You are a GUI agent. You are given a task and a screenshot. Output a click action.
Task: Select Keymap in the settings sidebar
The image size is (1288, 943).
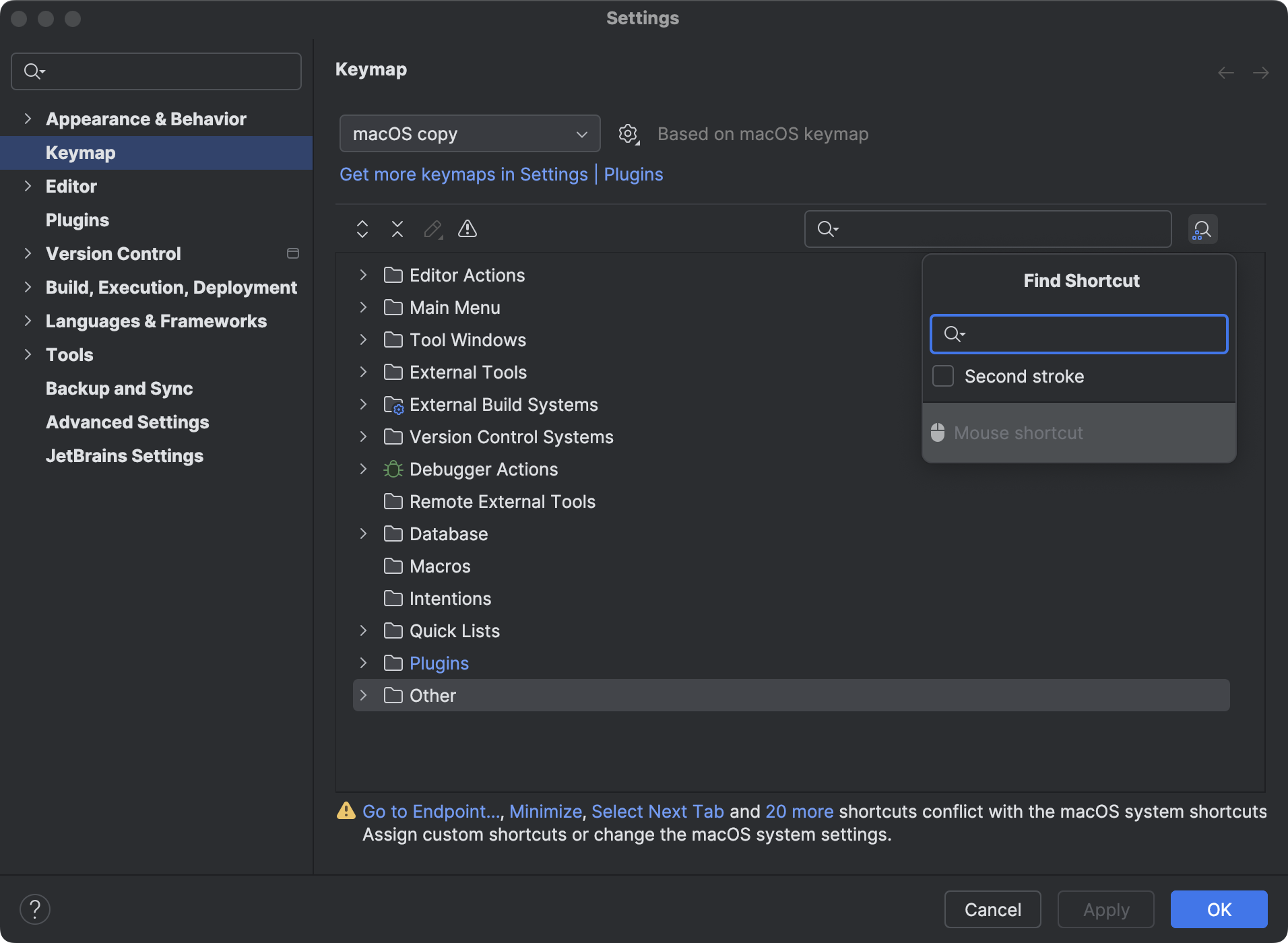coord(79,152)
